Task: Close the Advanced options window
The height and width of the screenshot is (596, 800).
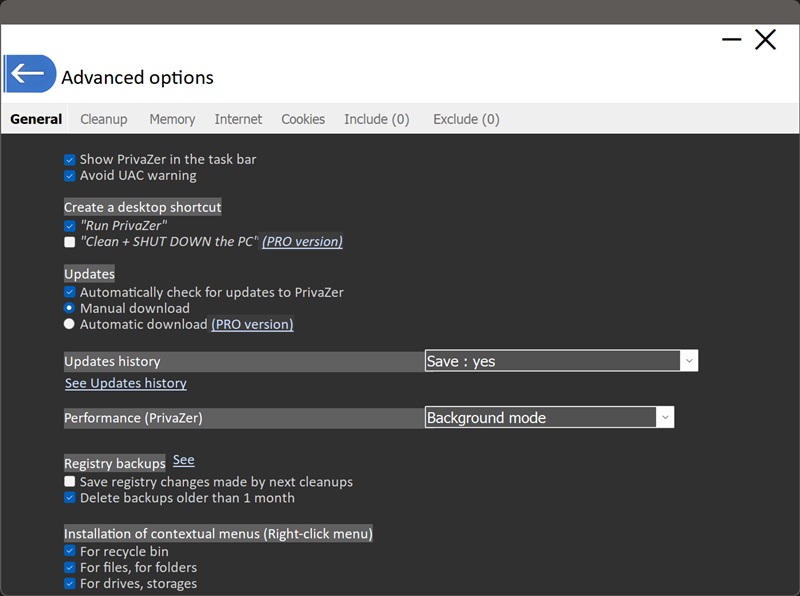Action: pos(765,39)
